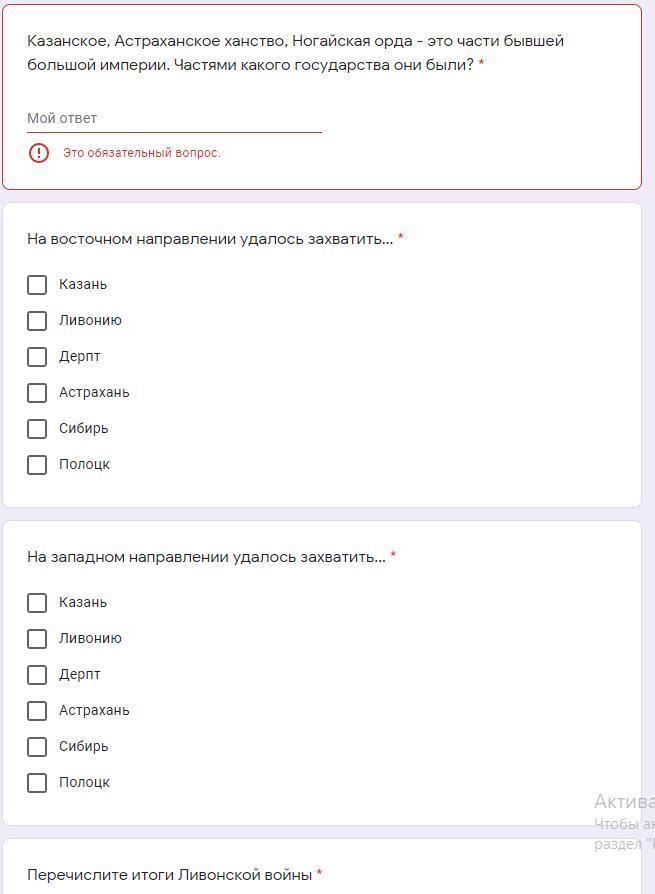Click the 'На восточном направлении удалось захватить...' heading
Viewport: 655px width, 894px height.
click(x=210, y=239)
